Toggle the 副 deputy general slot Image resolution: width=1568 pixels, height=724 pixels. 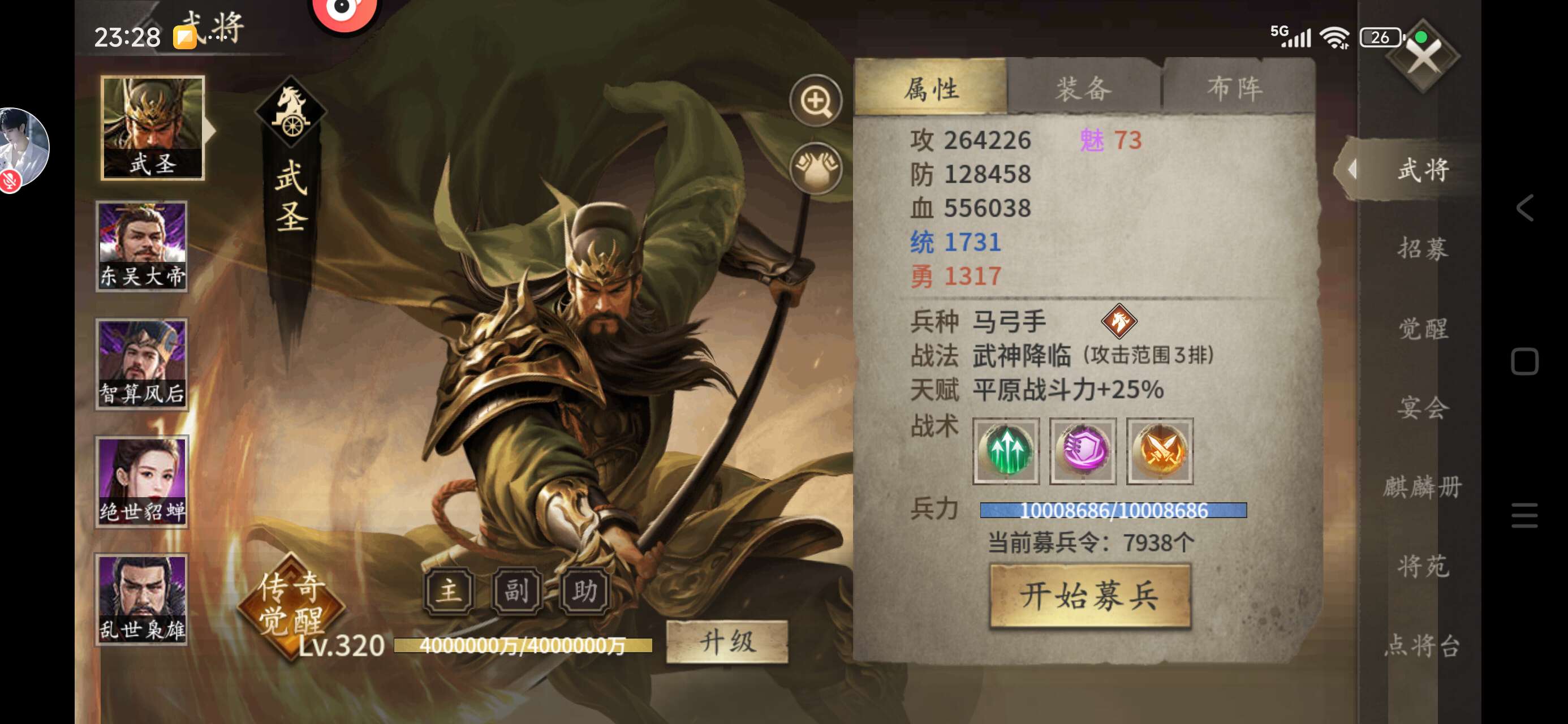[x=516, y=591]
